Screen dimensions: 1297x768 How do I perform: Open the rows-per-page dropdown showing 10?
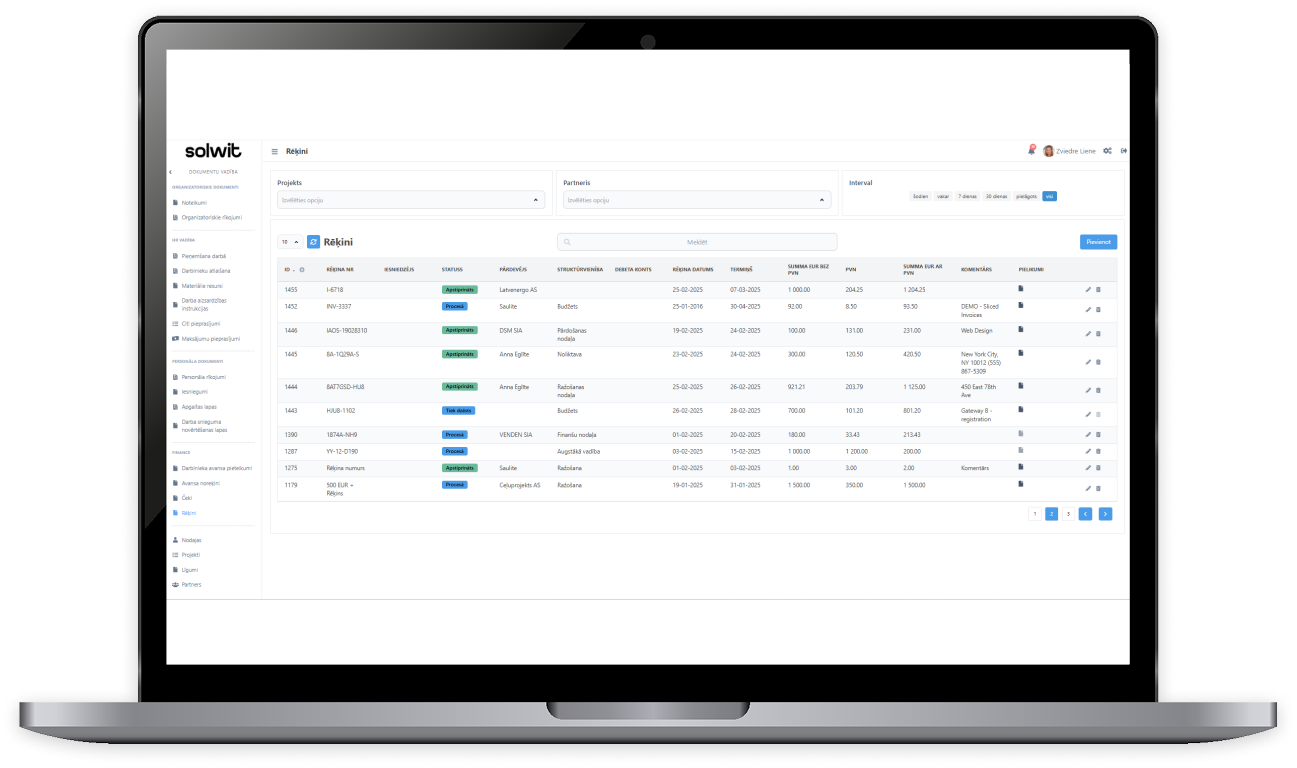(x=290, y=242)
